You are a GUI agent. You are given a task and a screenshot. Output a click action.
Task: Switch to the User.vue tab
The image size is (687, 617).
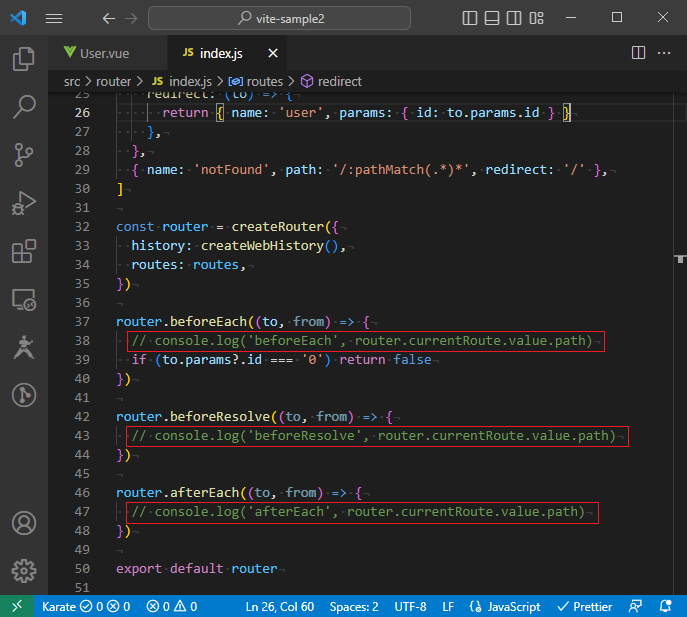[x=107, y=53]
